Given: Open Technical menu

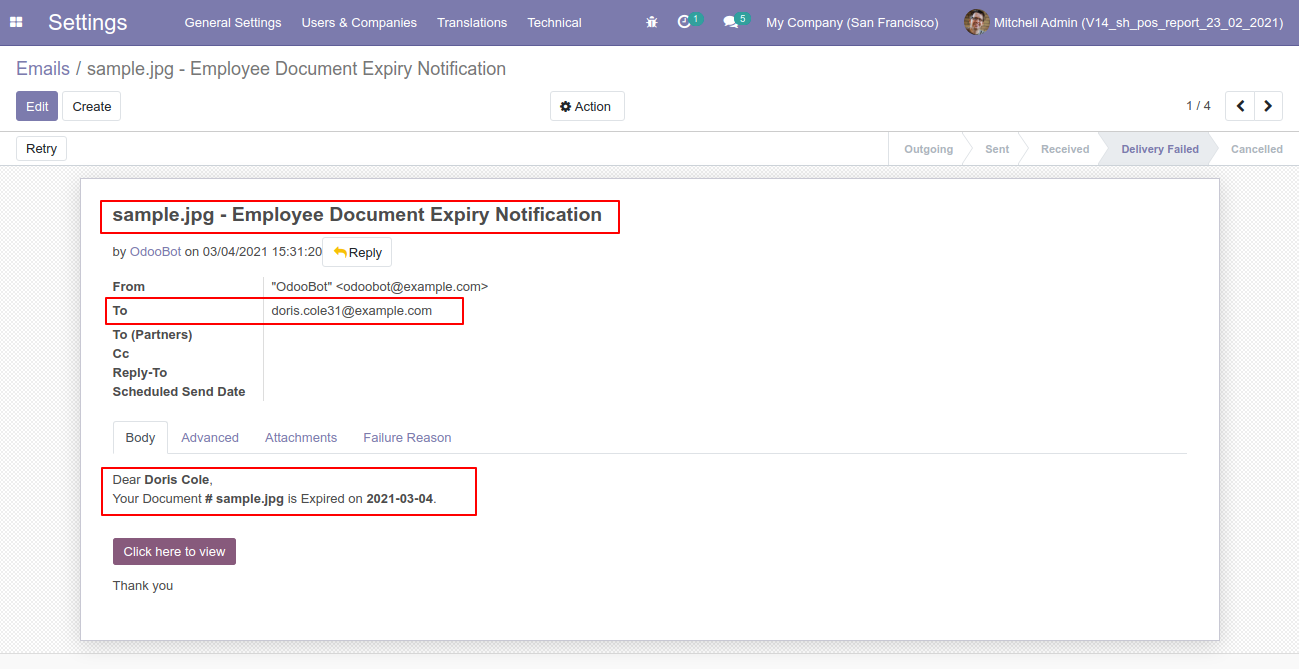Looking at the screenshot, I should (554, 22).
